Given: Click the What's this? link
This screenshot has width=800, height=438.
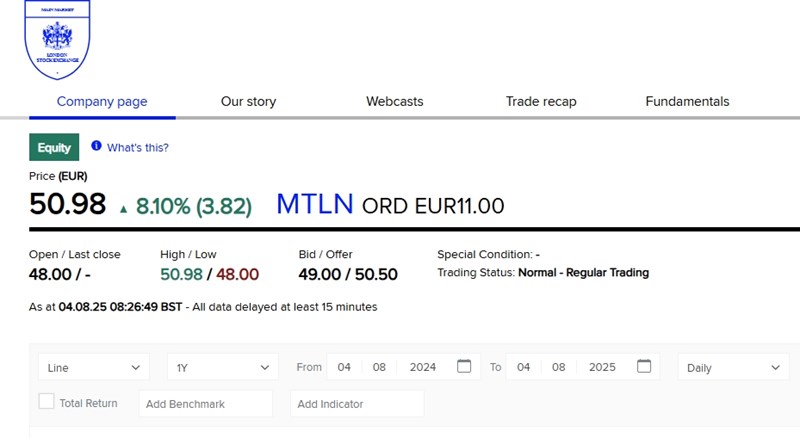Looking at the screenshot, I should point(138,148).
